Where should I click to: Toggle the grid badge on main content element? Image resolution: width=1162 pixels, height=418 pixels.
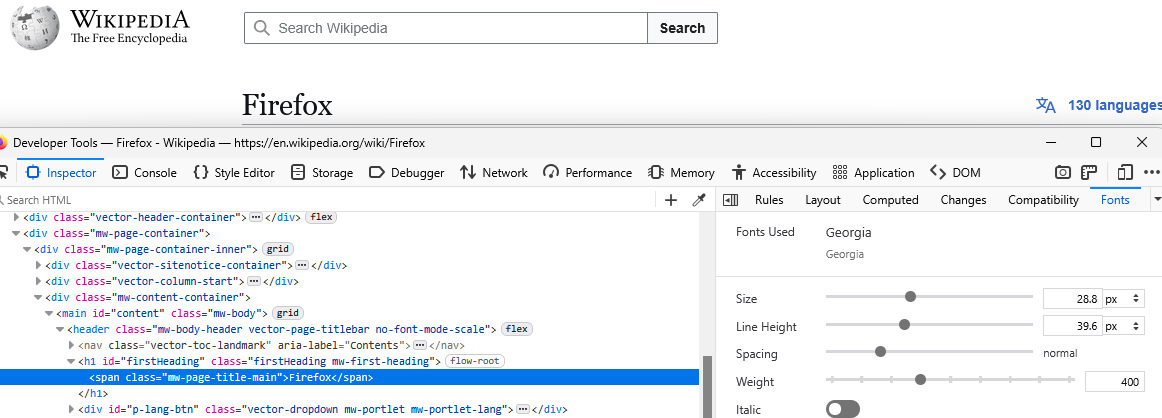point(288,314)
